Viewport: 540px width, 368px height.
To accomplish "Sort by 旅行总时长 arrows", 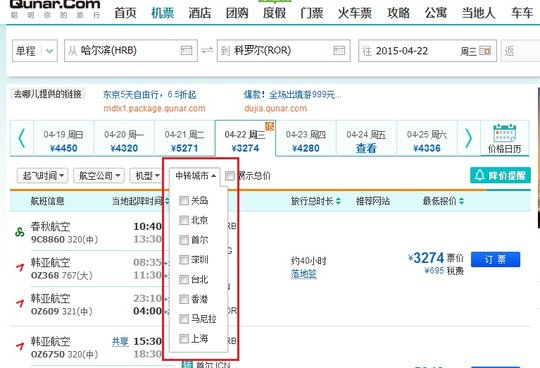I will pos(338,201).
